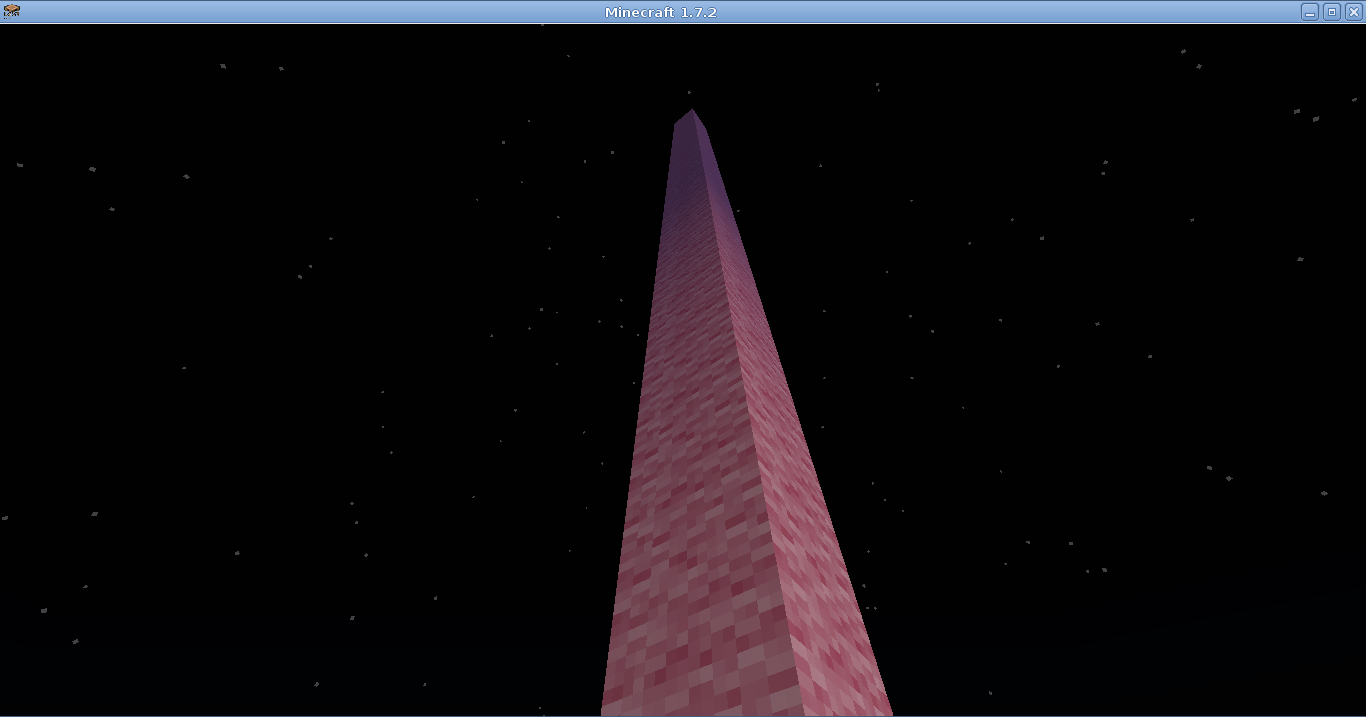Click the bottom-right corner of the game view

[x=1361, y=711]
